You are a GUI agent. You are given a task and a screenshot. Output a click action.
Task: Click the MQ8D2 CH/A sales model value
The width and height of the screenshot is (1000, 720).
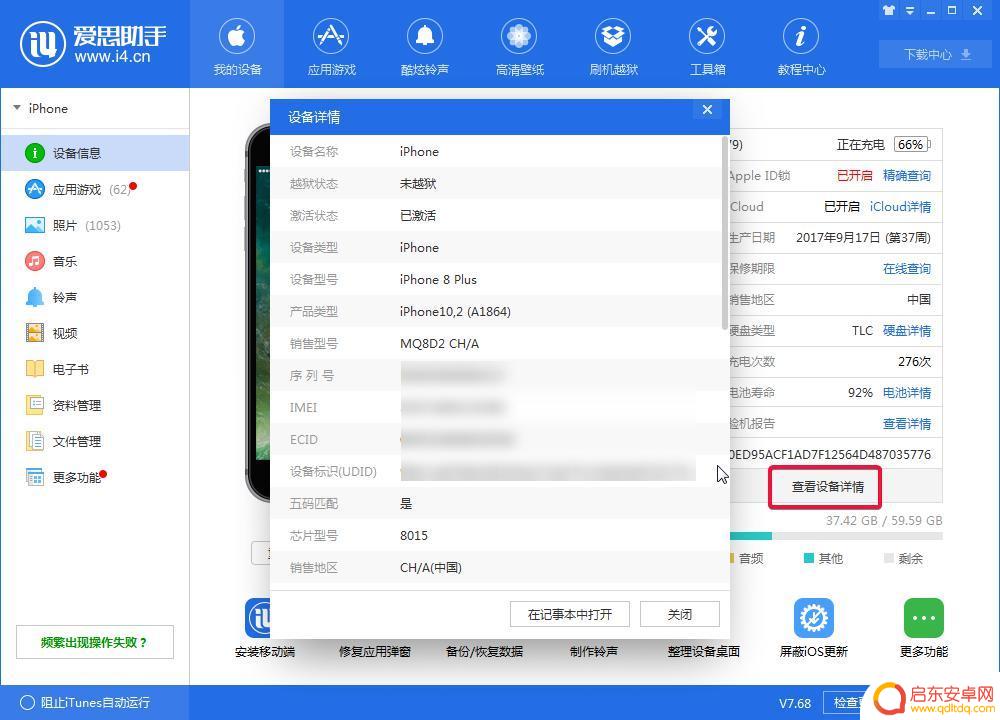[x=439, y=343]
